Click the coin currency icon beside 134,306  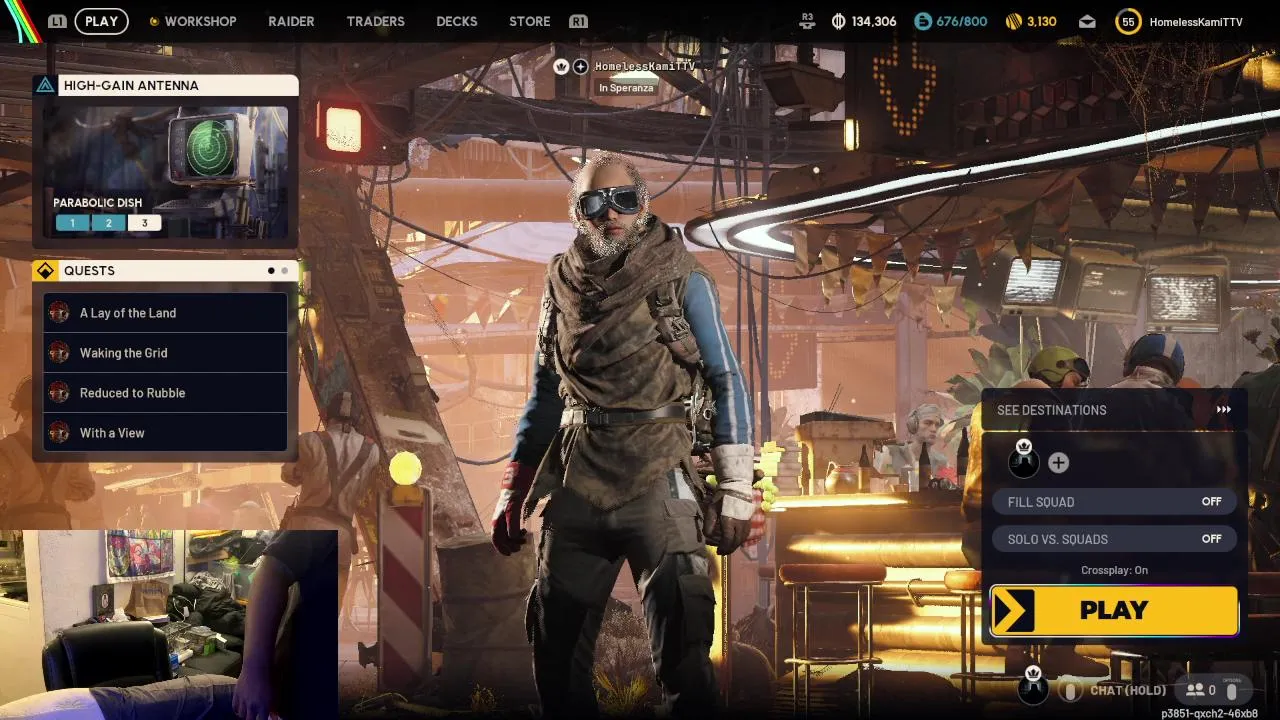click(838, 21)
